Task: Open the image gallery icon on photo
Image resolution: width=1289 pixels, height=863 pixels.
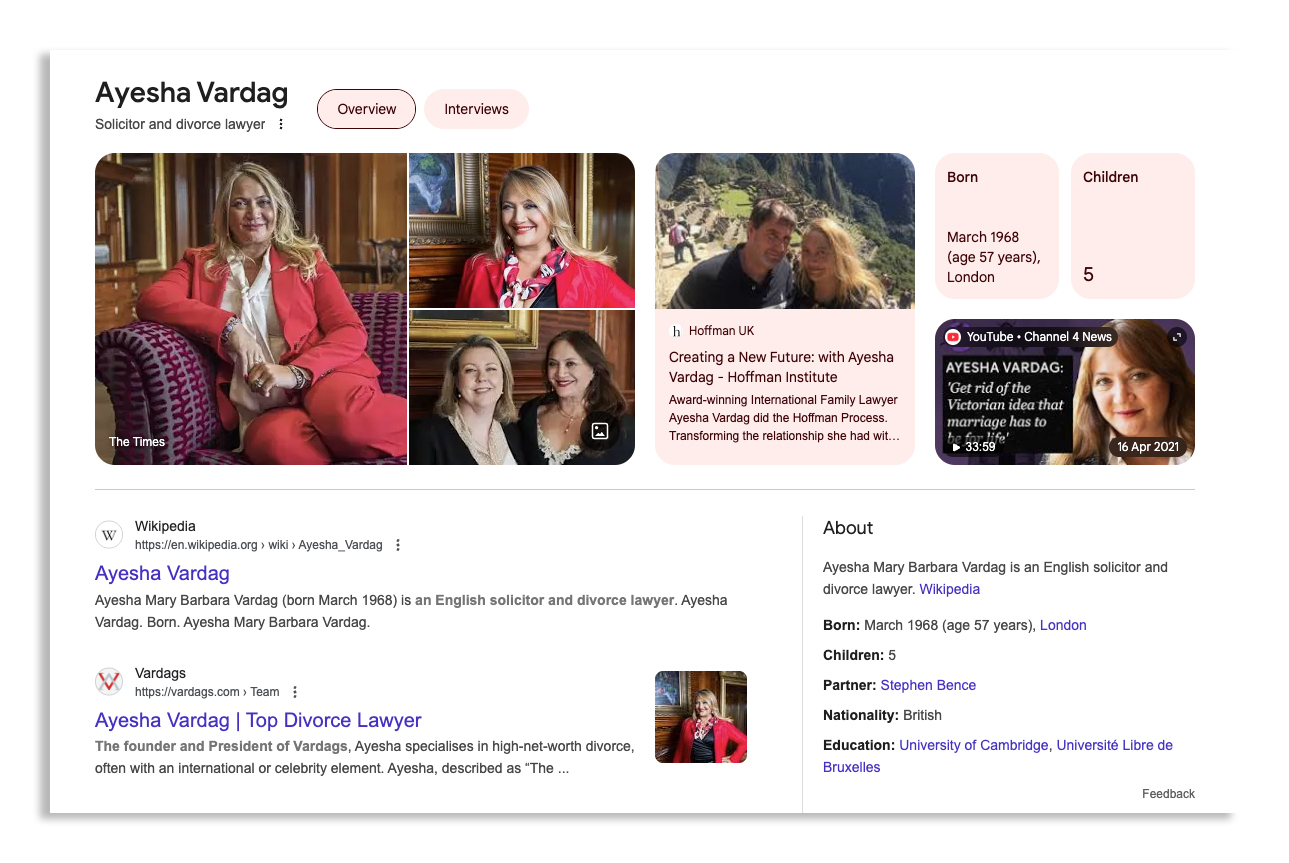Action: coord(600,431)
